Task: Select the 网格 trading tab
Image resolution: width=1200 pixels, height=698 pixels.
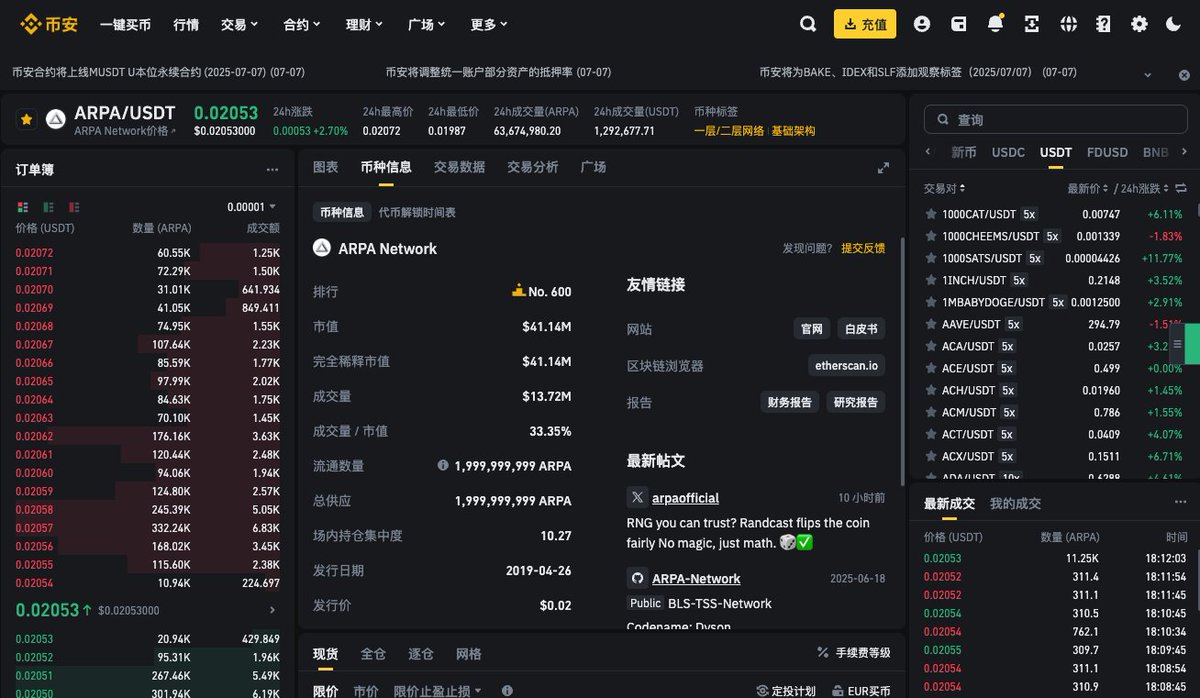Action: pos(468,654)
